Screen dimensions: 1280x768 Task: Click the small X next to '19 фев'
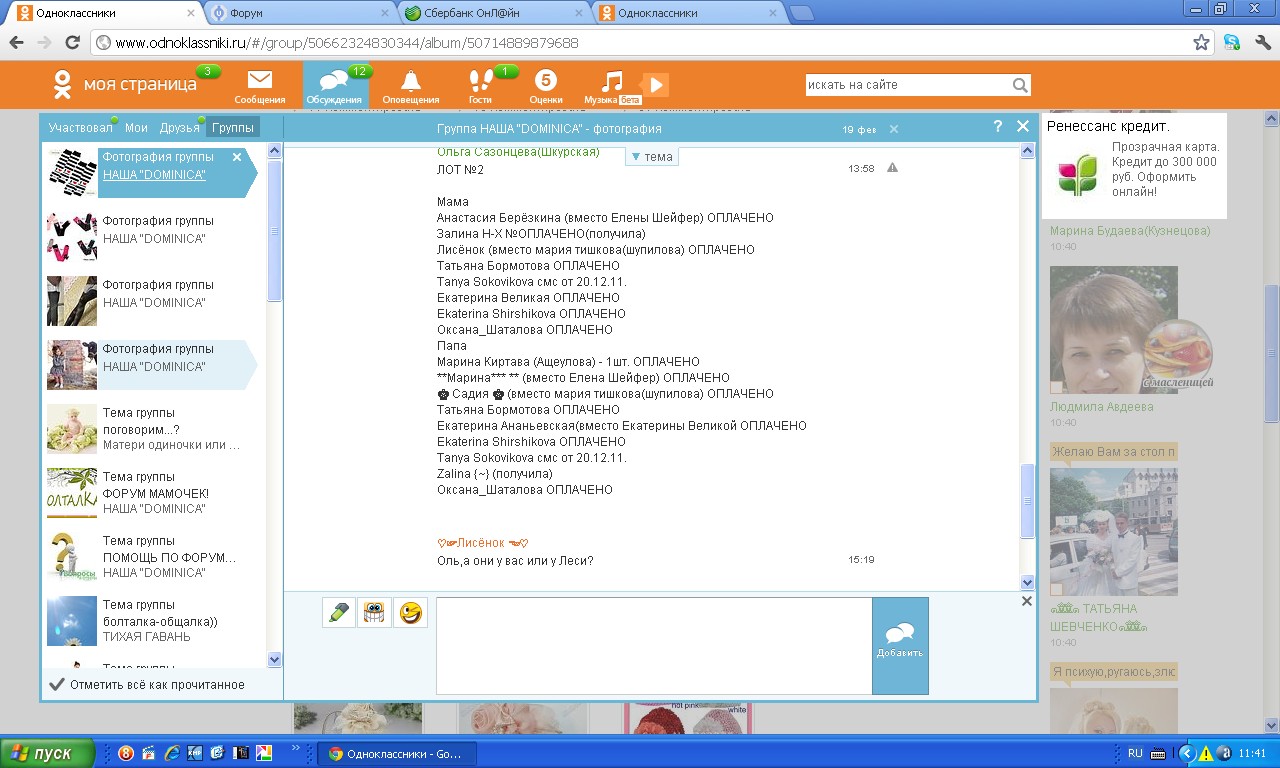pyautogui.click(x=894, y=129)
